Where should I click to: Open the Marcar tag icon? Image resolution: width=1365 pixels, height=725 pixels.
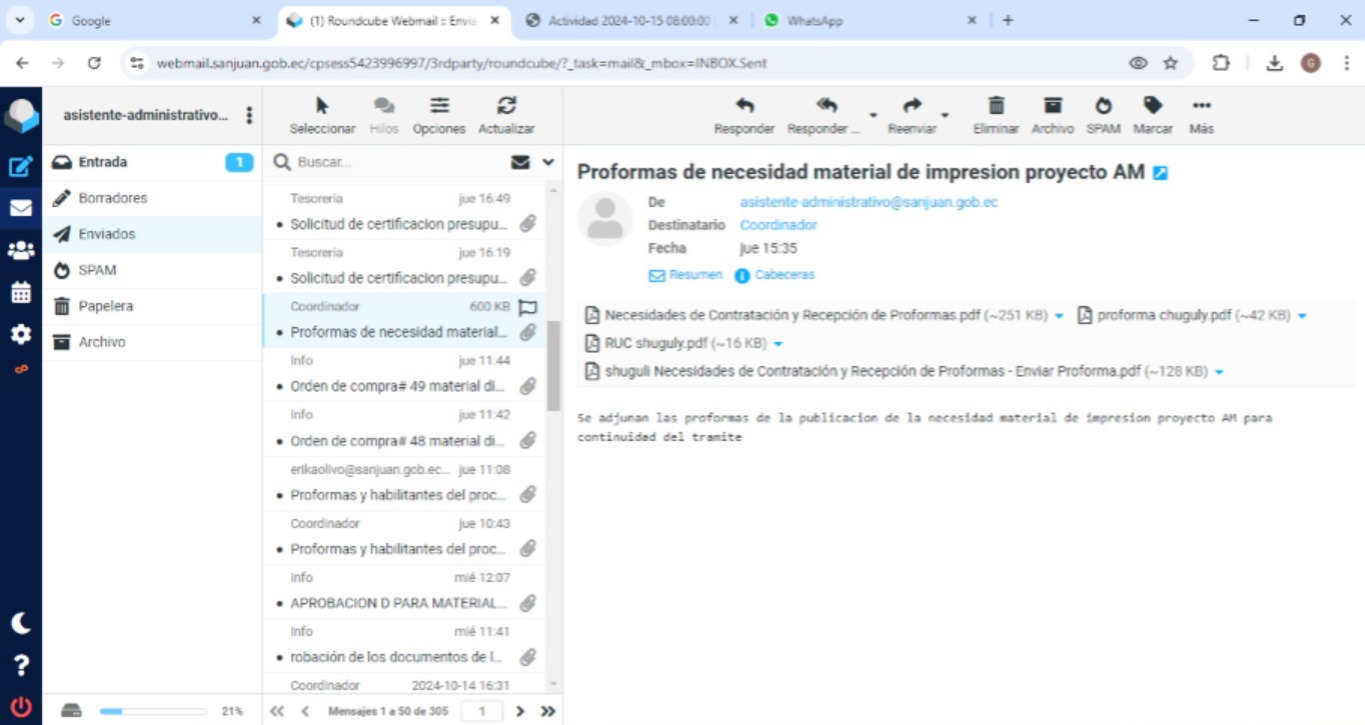click(x=1152, y=106)
